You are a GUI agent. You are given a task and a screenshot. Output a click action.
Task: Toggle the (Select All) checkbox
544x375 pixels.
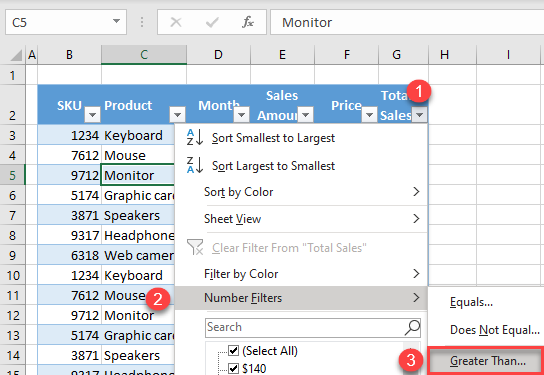[x=233, y=351]
